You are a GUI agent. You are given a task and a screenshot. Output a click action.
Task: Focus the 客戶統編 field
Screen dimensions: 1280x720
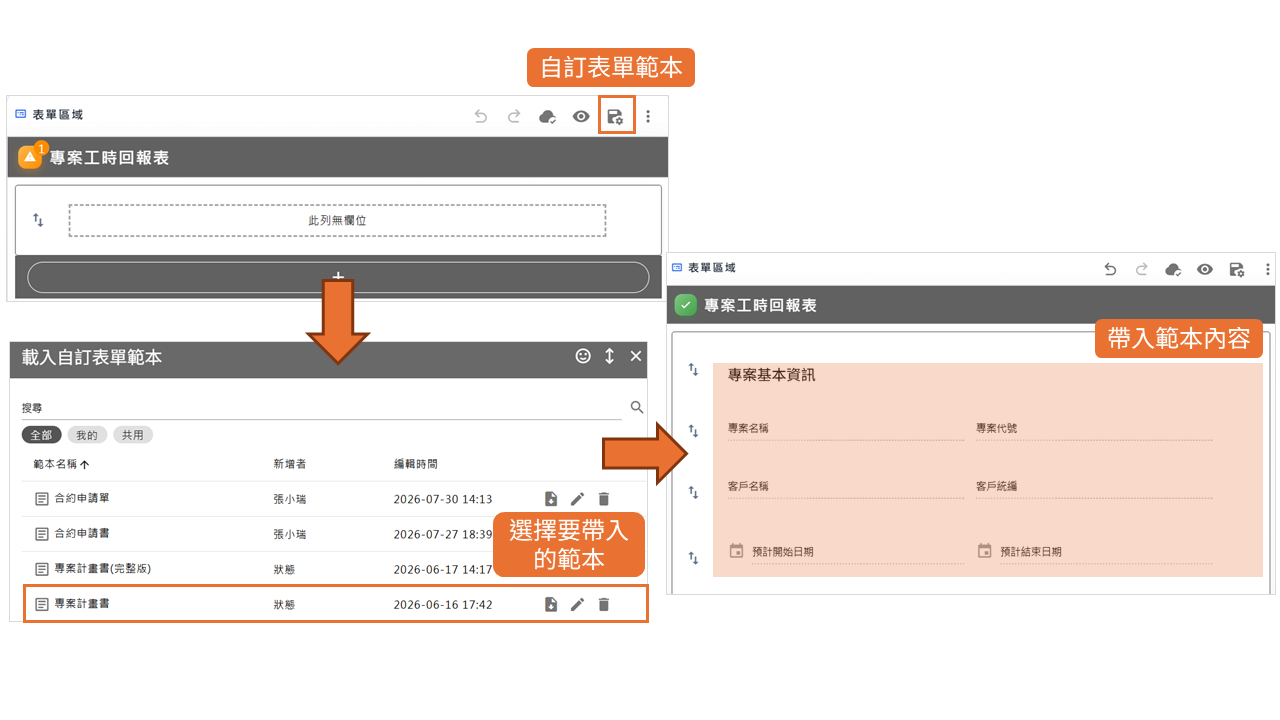pos(1094,486)
